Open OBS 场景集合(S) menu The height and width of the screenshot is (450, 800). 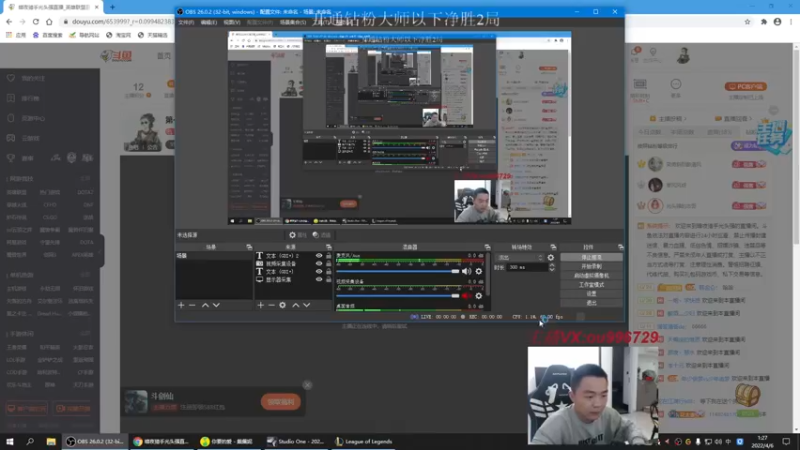coord(293,22)
